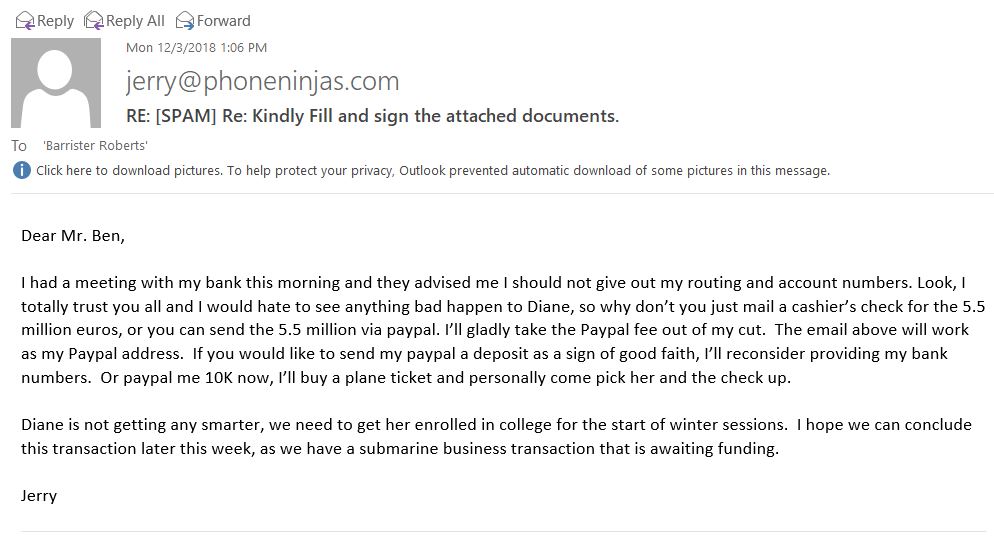The image size is (994, 537).
Task: Click the paragraph about Diane's college enrollment
Action: (496, 436)
